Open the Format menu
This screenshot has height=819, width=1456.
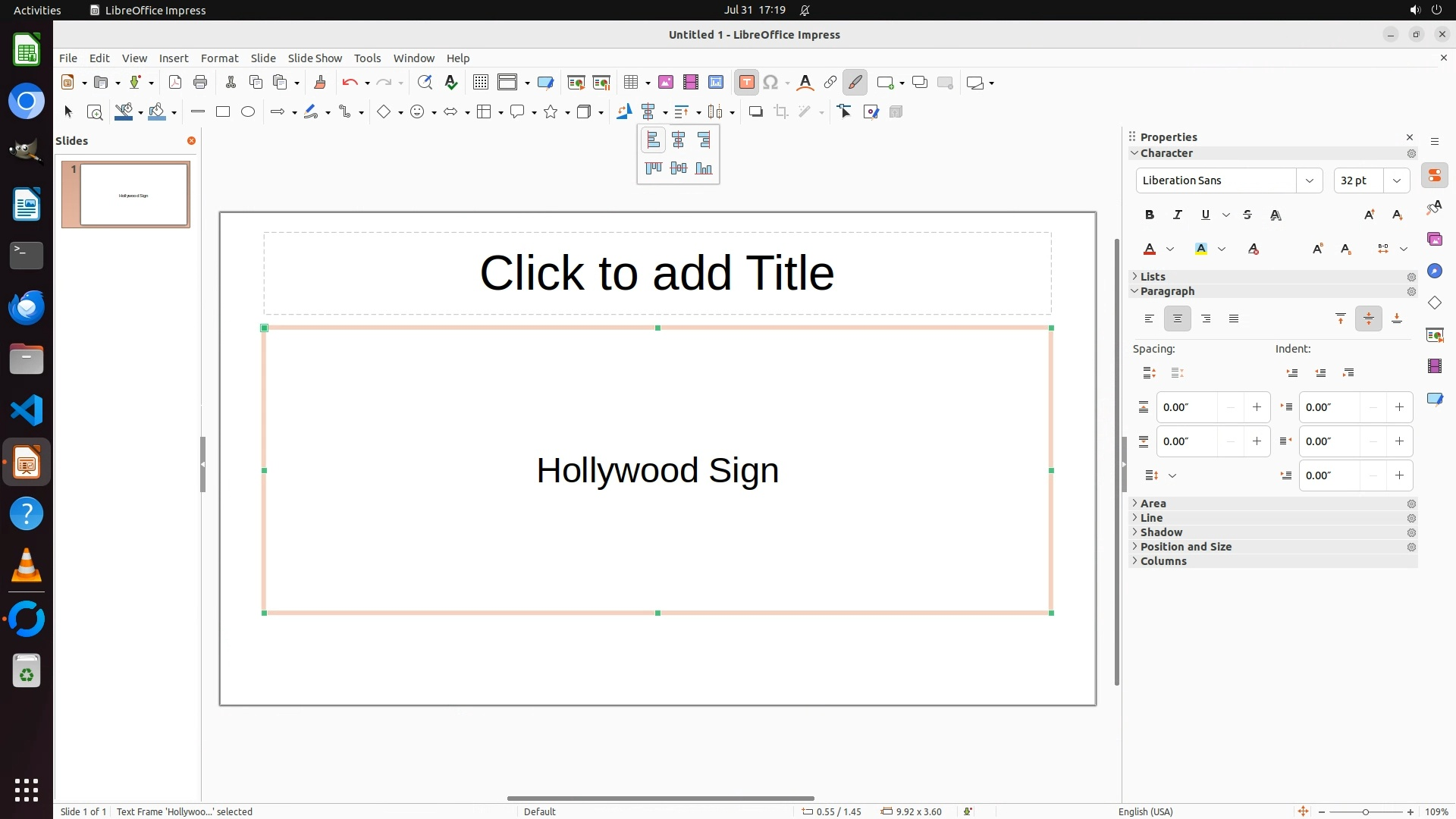(x=219, y=58)
